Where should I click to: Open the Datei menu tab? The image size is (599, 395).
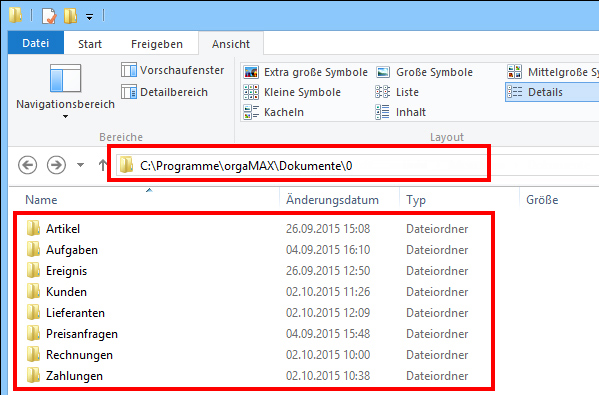36,43
